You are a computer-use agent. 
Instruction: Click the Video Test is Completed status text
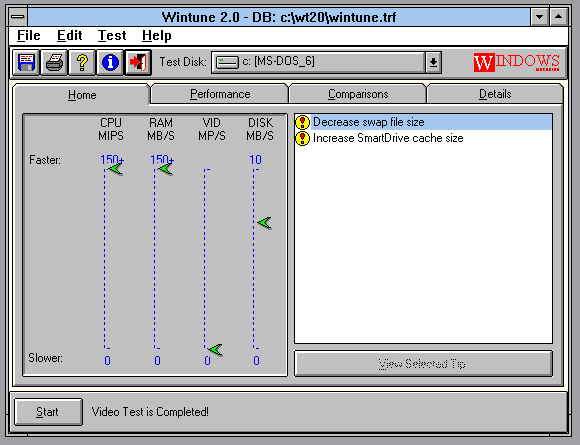(150, 412)
